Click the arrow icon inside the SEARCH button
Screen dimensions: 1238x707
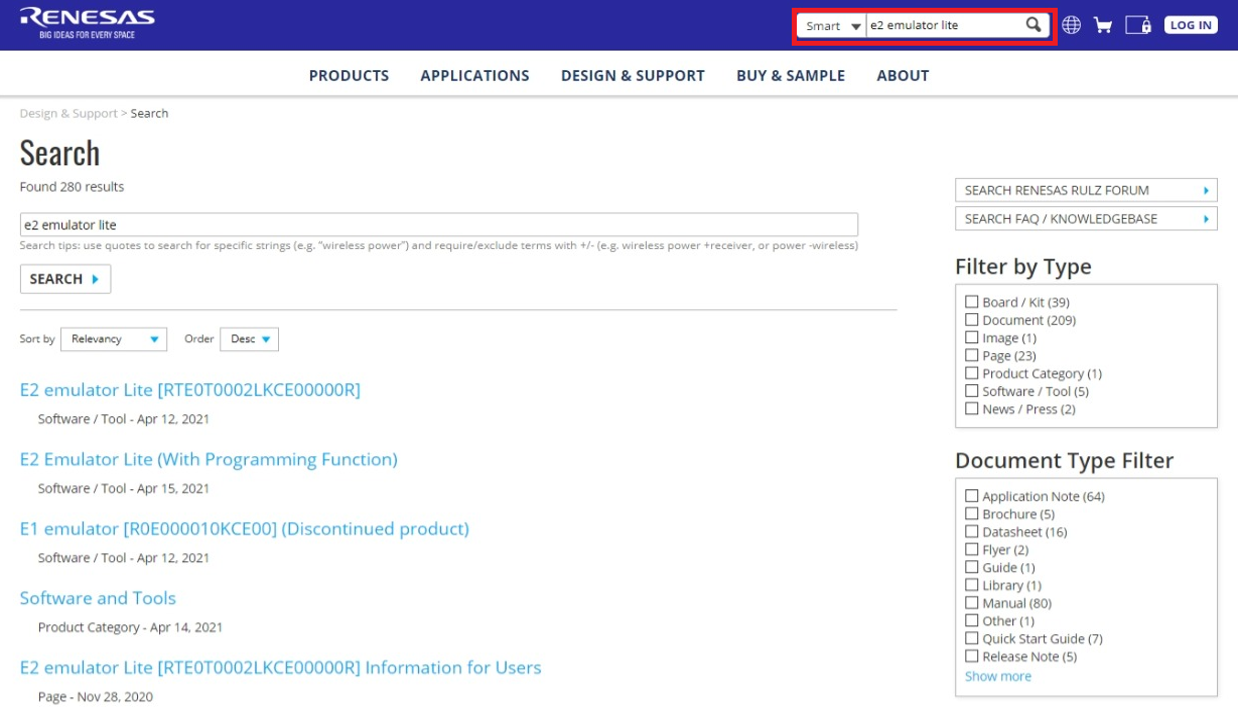pos(94,279)
